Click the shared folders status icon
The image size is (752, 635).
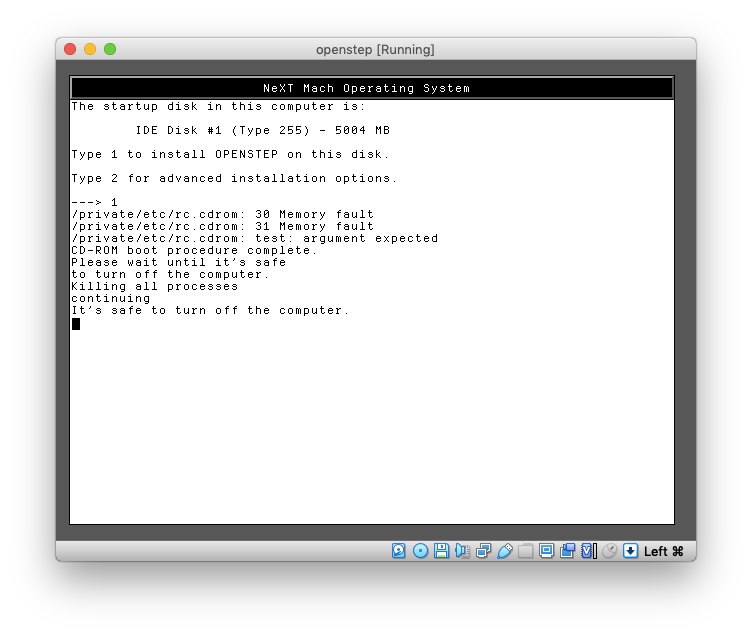[525, 551]
